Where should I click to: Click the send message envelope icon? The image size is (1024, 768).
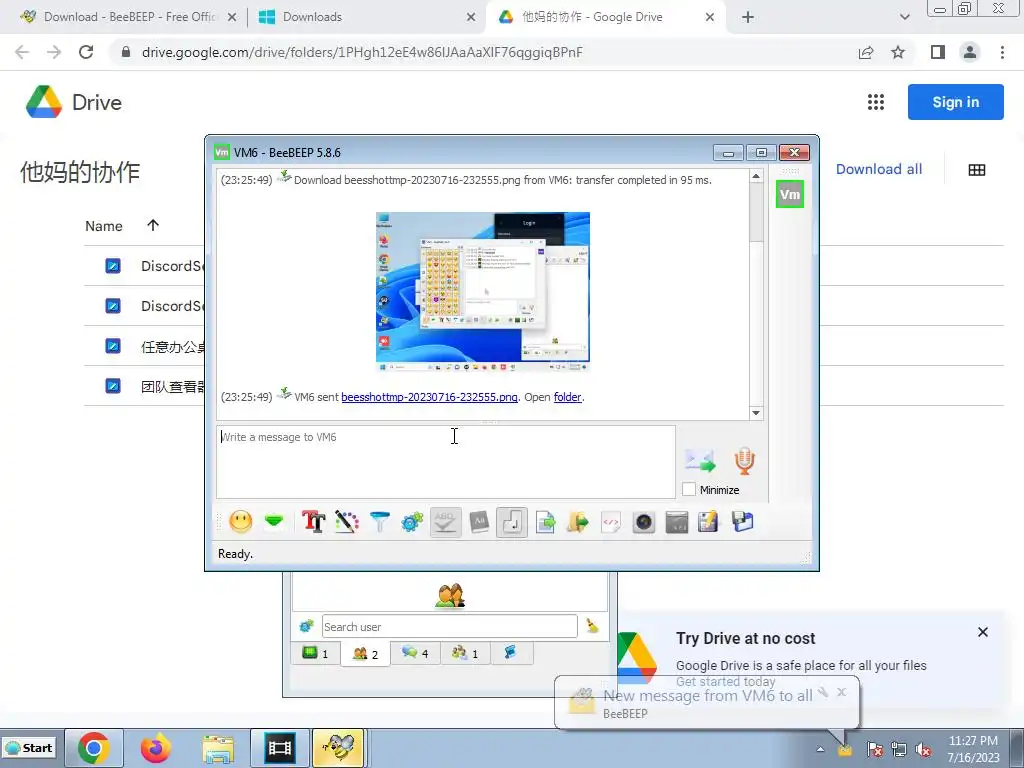click(700, 461)
